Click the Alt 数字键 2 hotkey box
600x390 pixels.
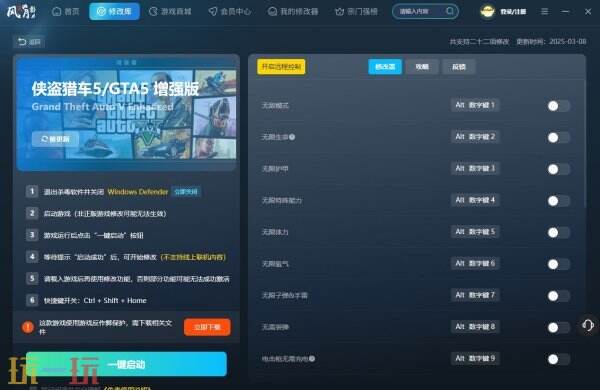(x=475, y=137)
